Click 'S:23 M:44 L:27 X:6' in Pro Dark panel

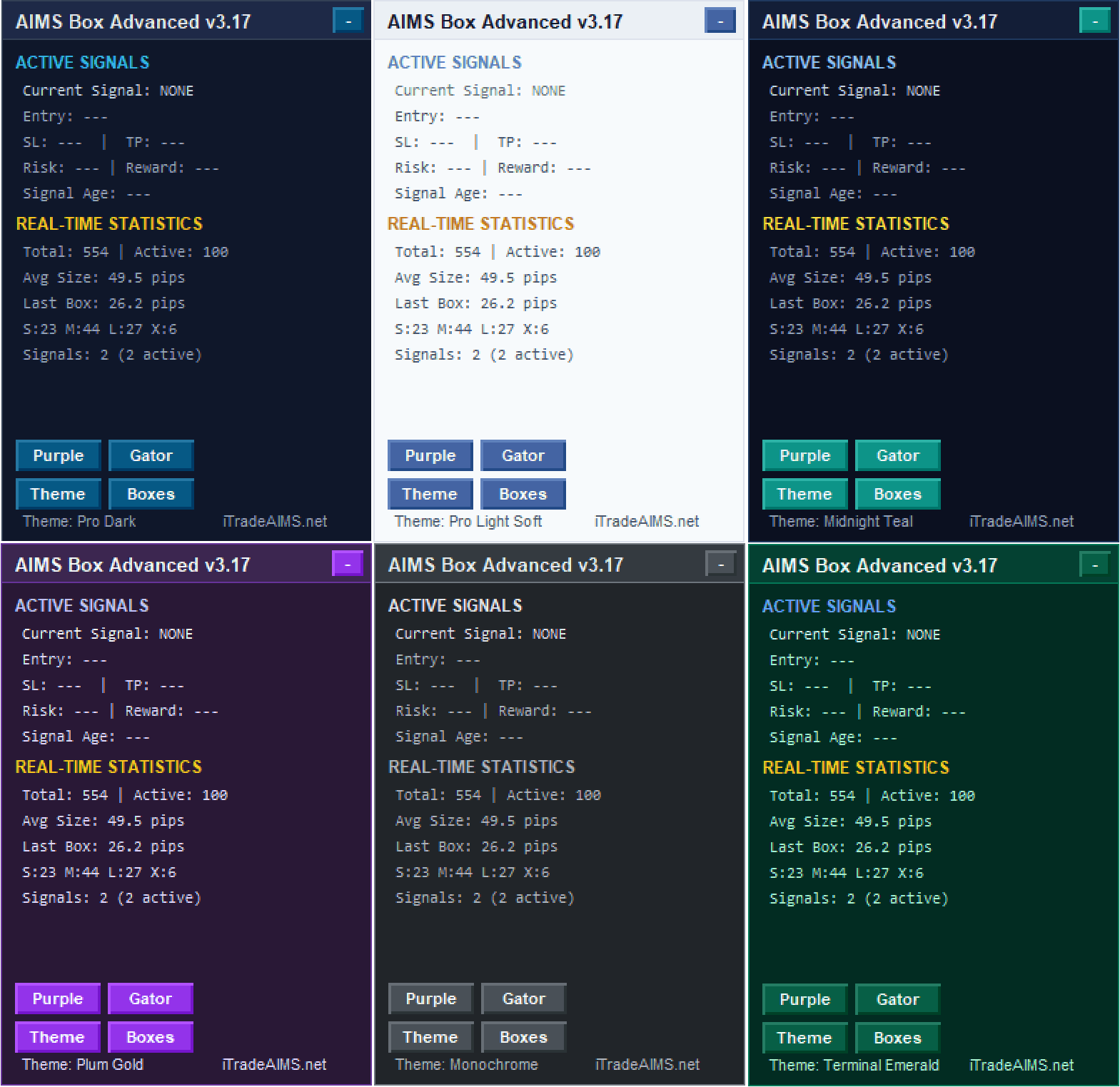tap(100, 329)
